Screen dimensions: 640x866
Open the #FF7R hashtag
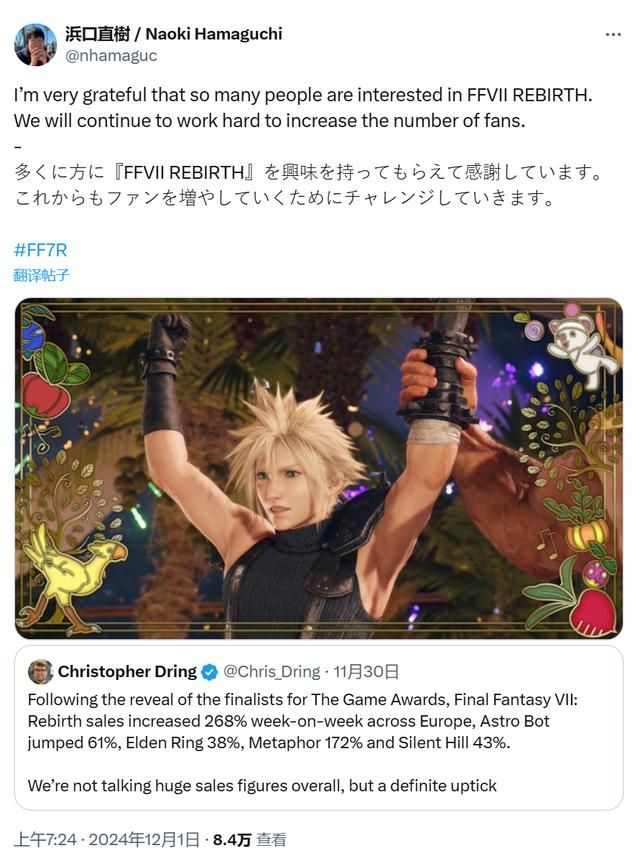click(x=40, y=250)
